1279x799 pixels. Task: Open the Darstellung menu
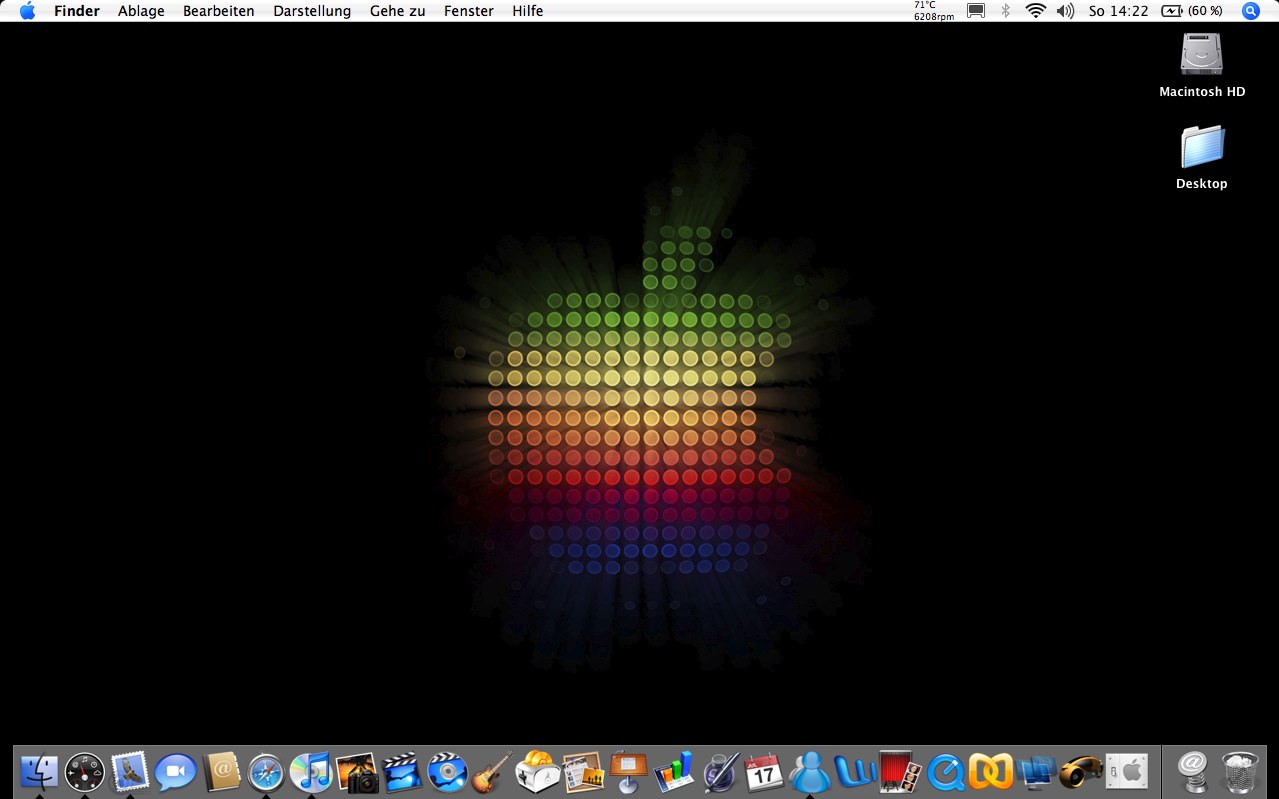tap(312, 11)
